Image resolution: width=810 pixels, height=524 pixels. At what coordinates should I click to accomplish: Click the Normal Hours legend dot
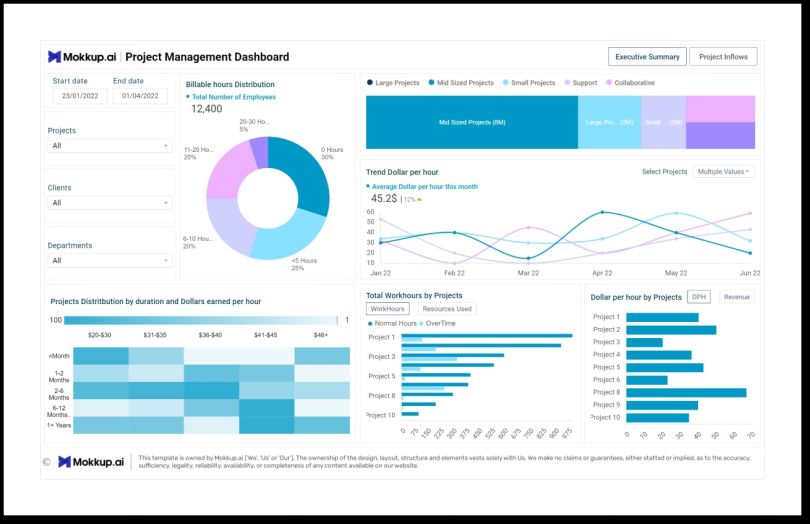[370, 323]
